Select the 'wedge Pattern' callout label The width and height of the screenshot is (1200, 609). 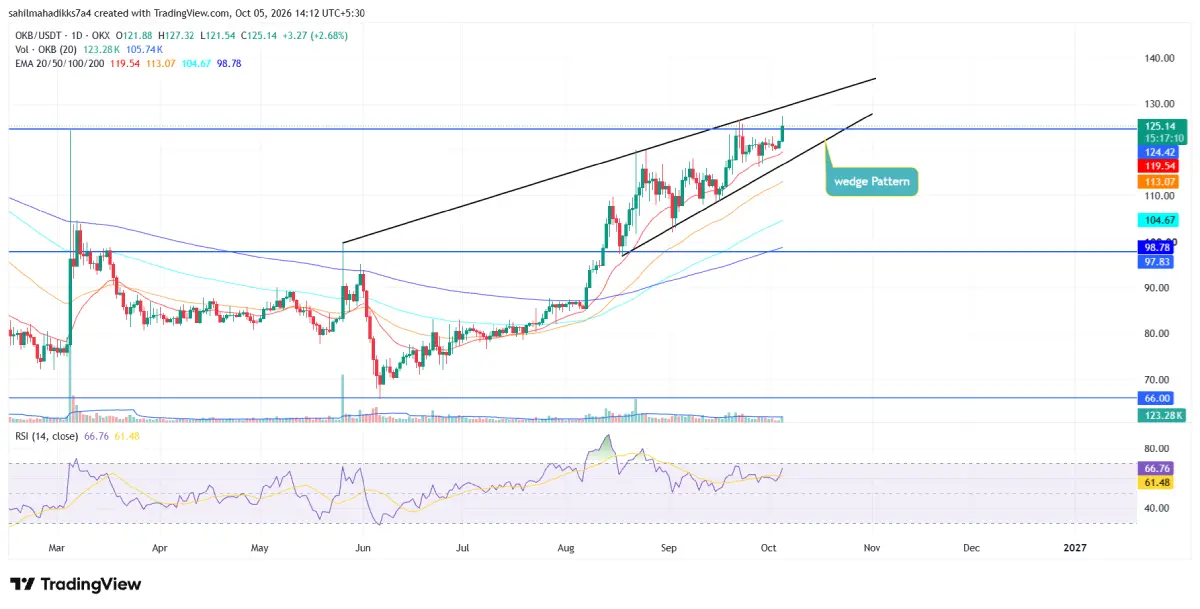[x=872, y=182]
